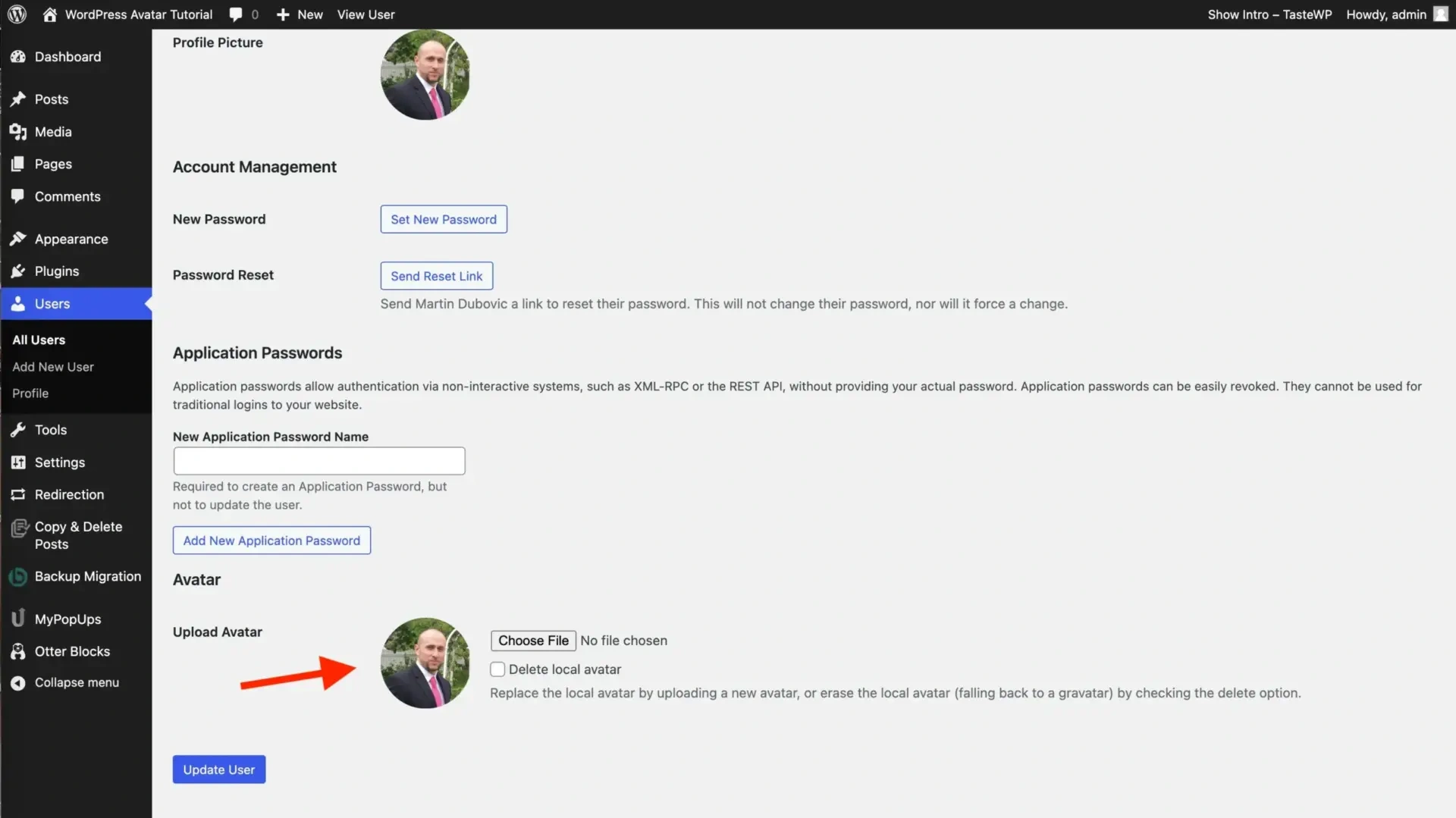Select the Appearance paintbrush icon
Image resolution: width=1456 pixels, height=818 pixels.
coord(18,239)
